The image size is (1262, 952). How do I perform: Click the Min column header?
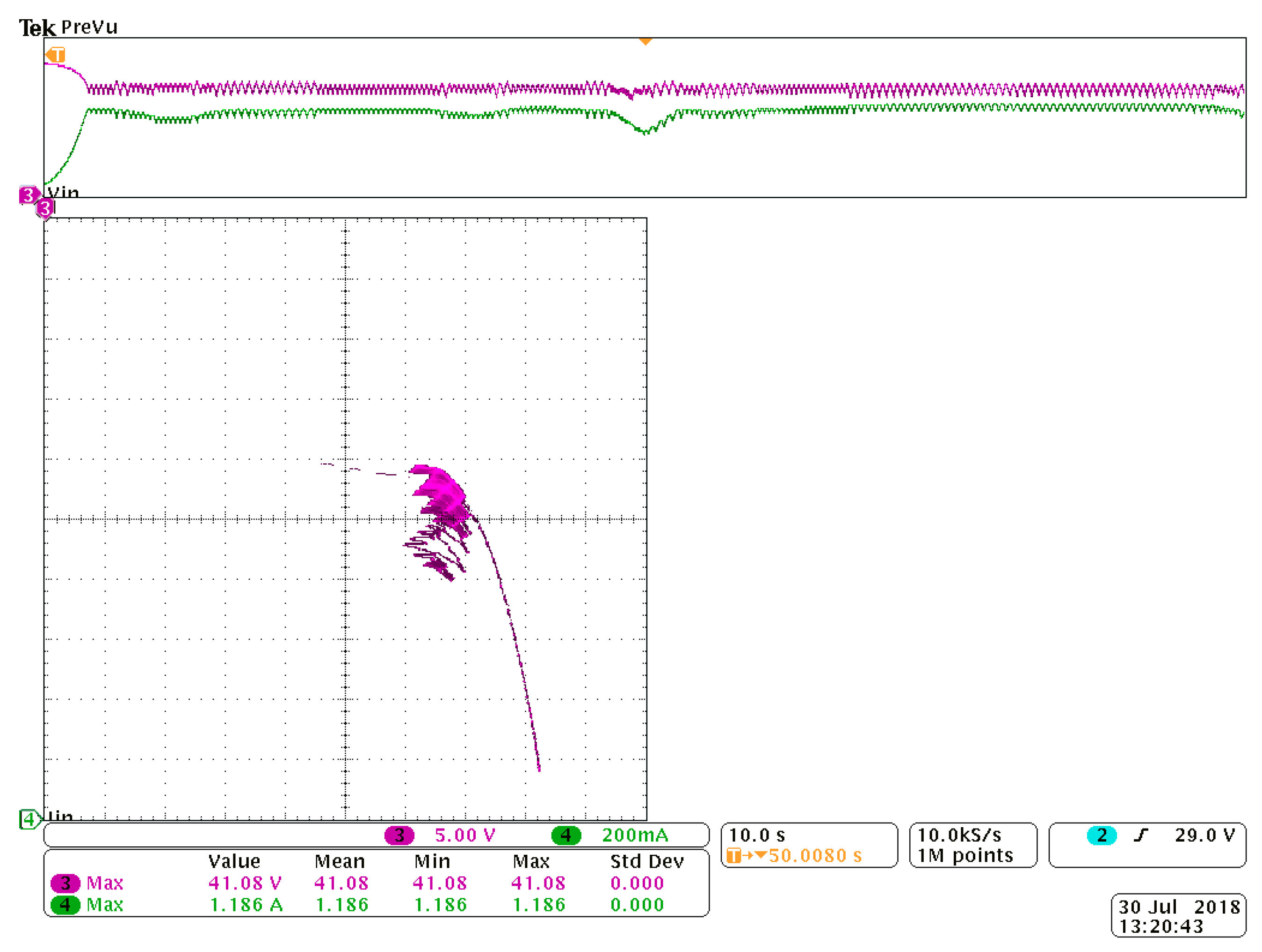432,861
